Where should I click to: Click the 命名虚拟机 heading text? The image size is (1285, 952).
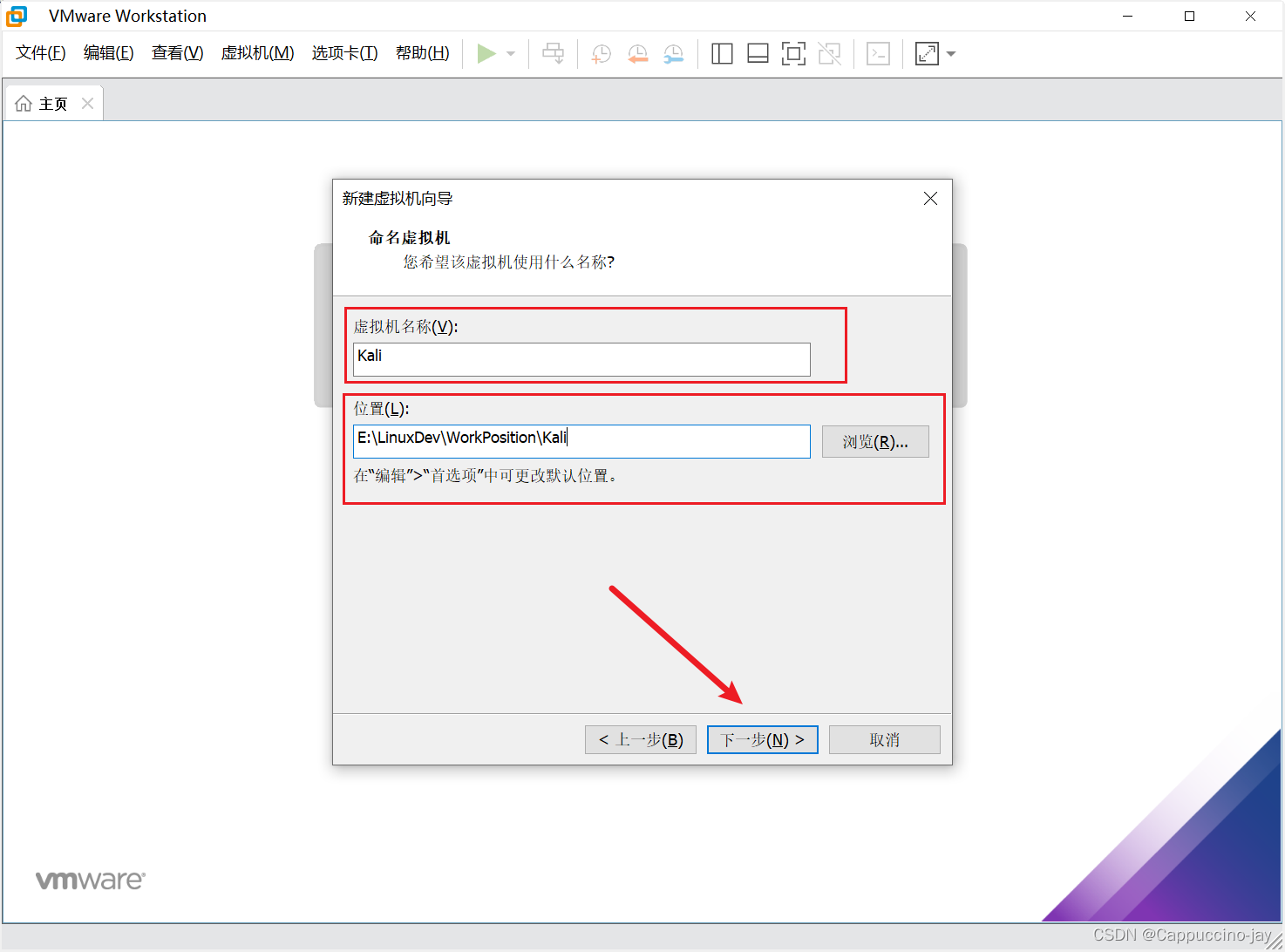[410, 238]
